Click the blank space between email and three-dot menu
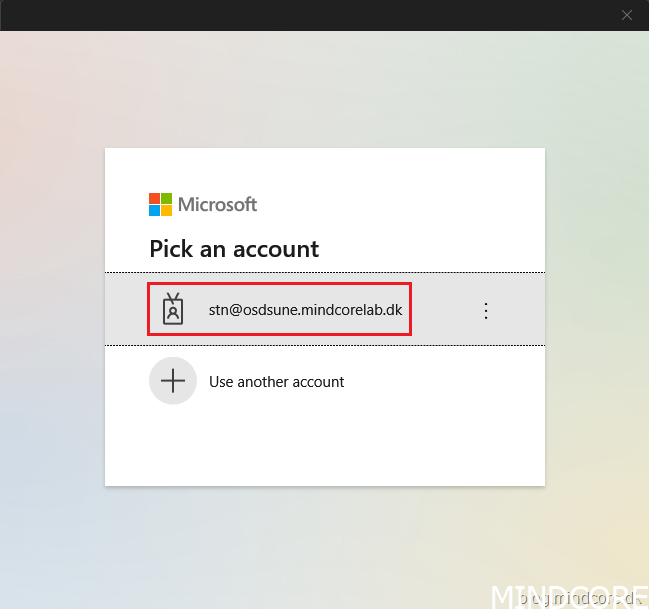This screenshot has width=649, height=609. point(445,310)
